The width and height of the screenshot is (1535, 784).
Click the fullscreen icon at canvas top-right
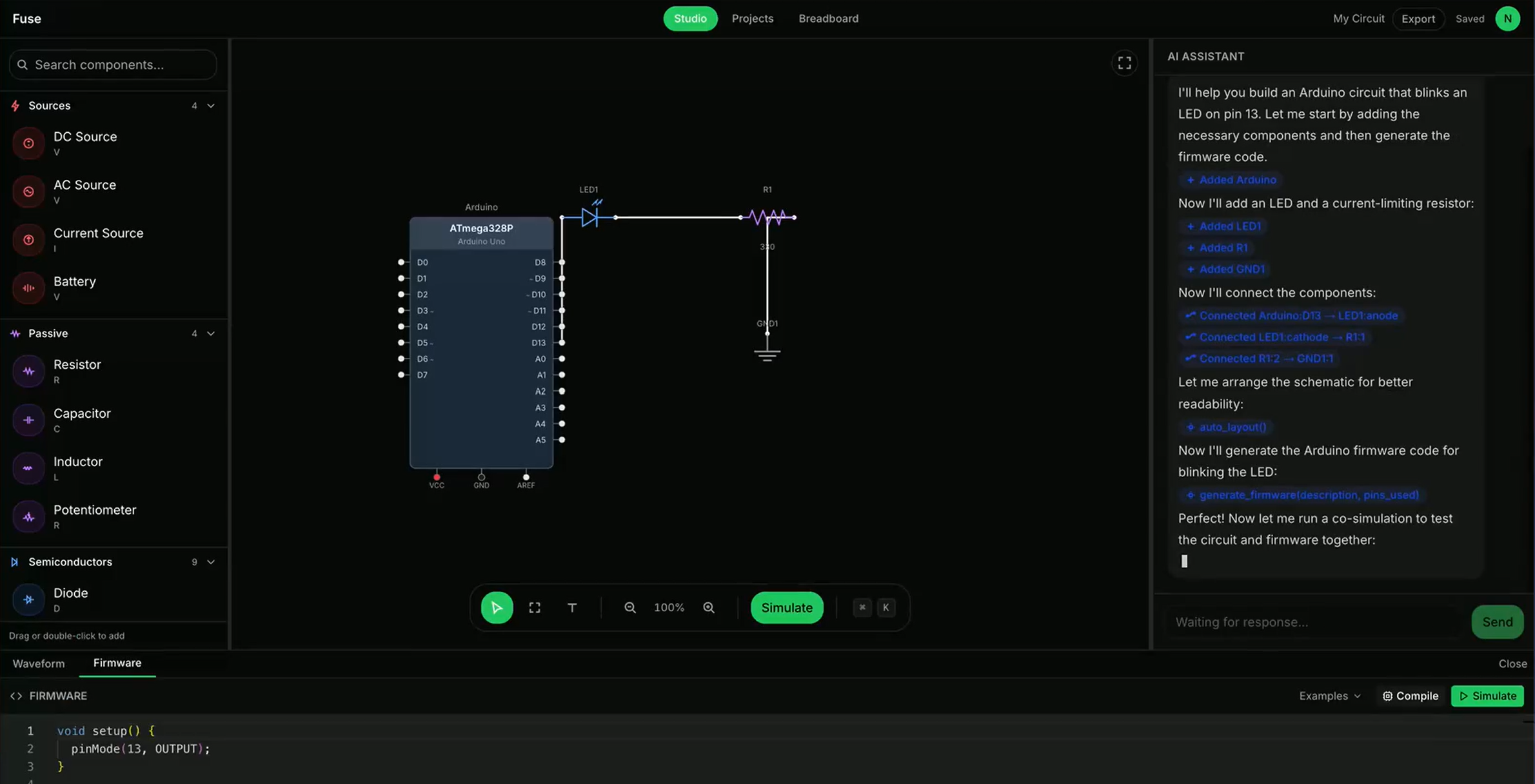click(1124, 63)
